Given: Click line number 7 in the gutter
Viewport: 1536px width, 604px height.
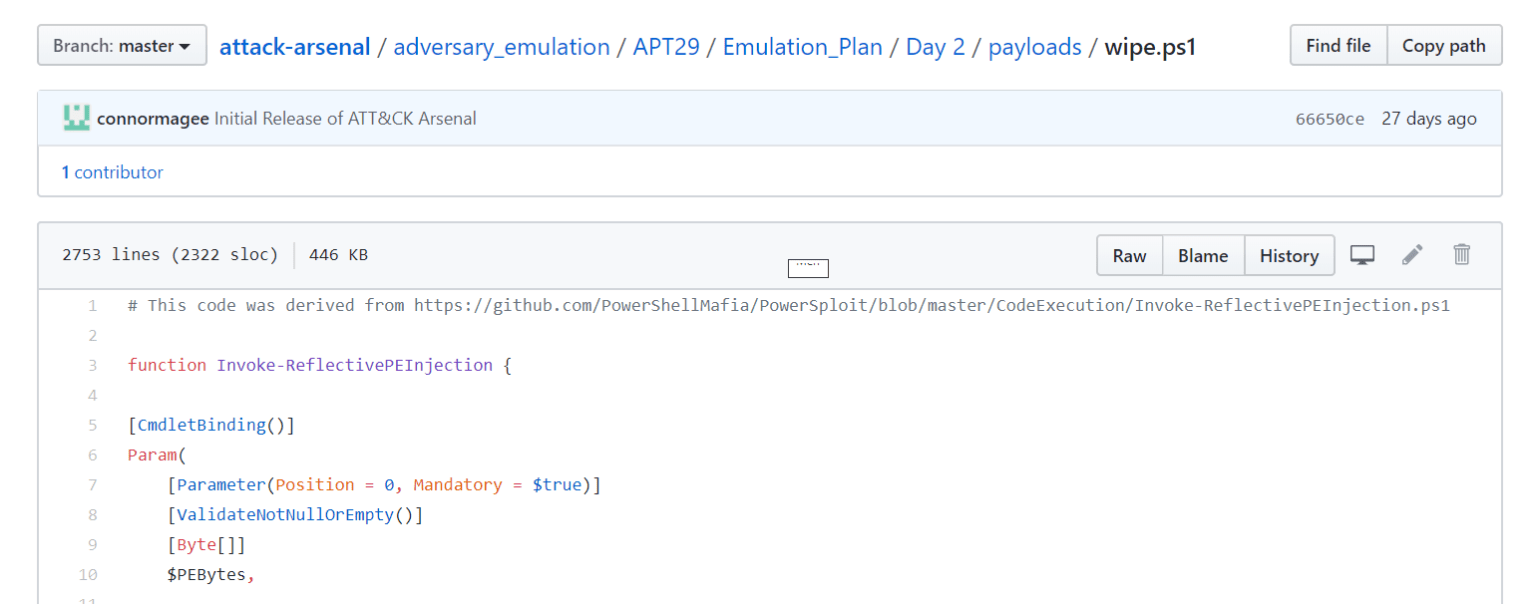Looking at the screenshot, I should click(x=92, y=485).
